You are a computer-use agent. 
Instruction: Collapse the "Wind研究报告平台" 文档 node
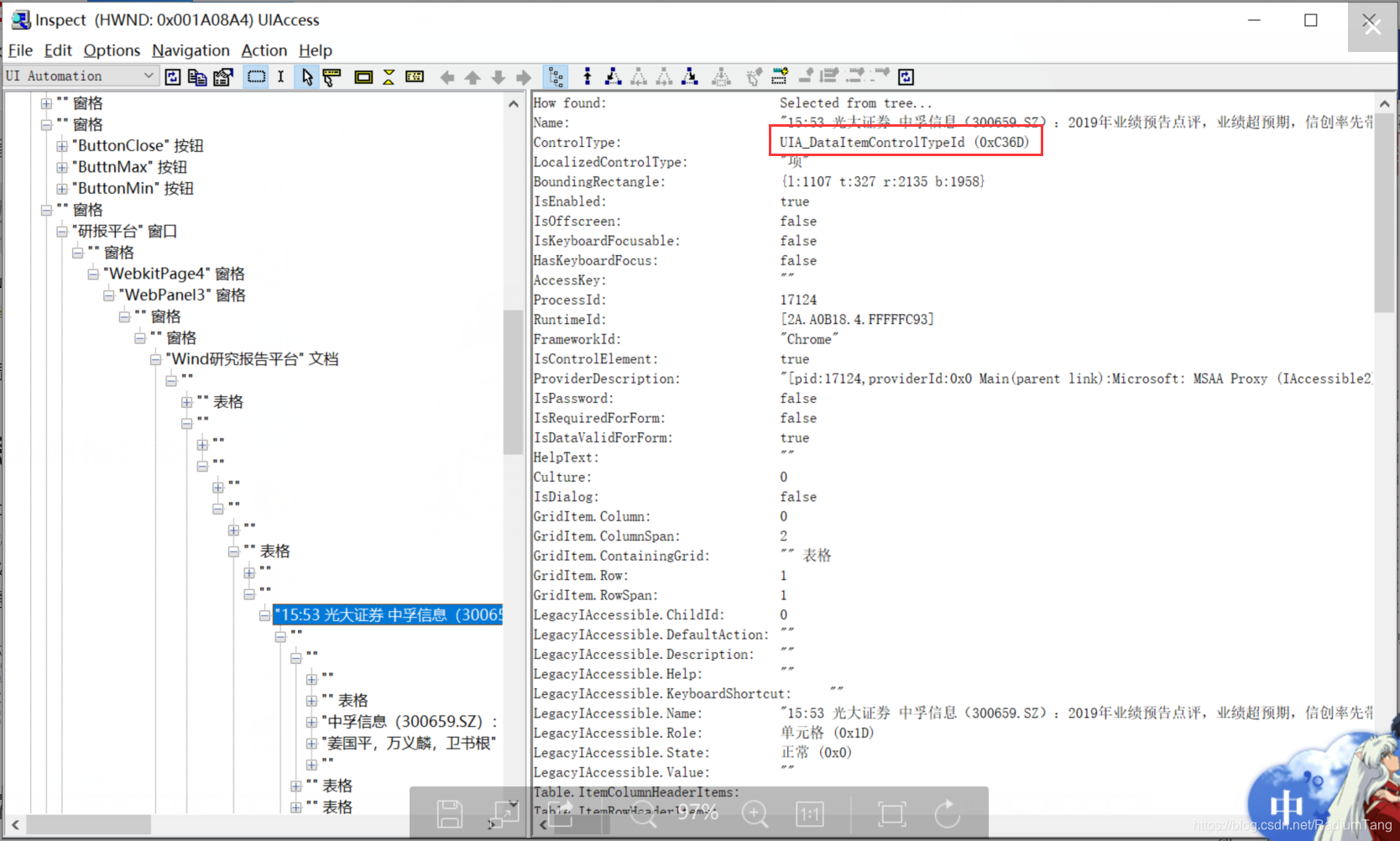(x=156, y=359)
